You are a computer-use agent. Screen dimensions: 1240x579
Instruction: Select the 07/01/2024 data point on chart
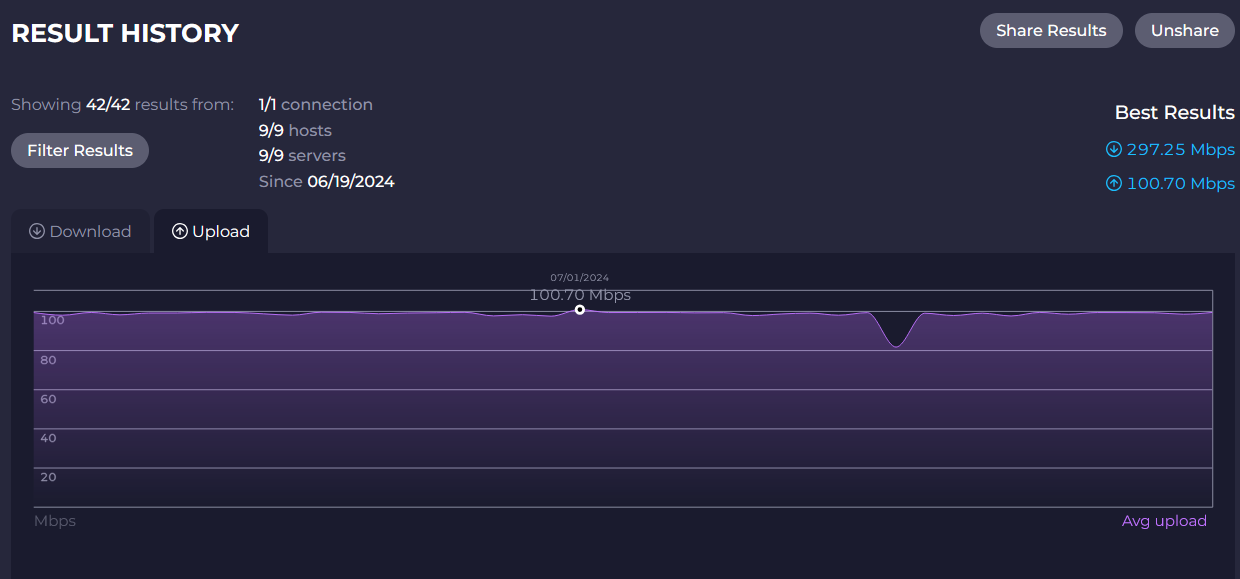tap(580, 310)
